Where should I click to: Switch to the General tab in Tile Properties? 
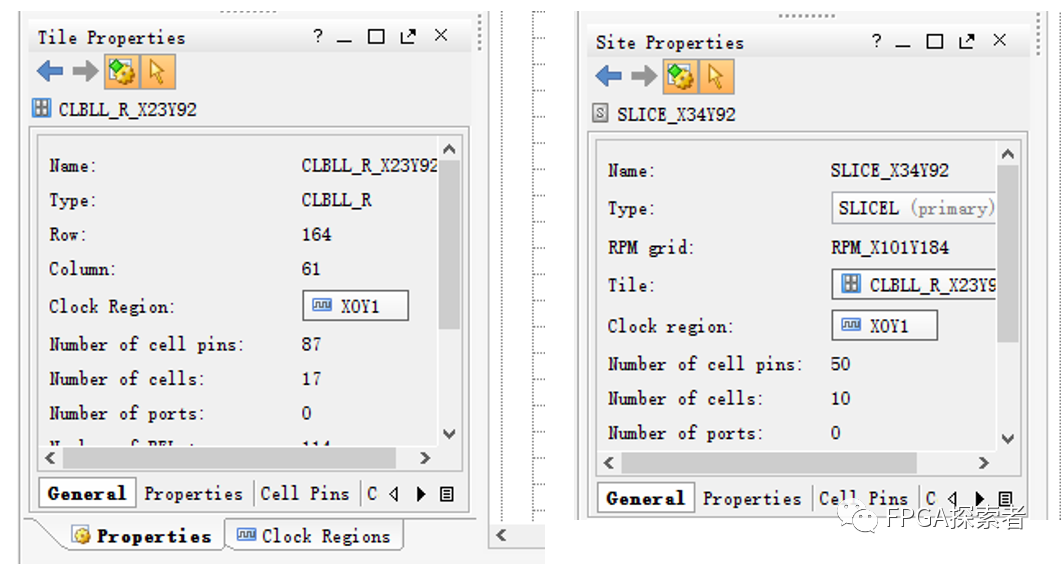tap(87, 493)
